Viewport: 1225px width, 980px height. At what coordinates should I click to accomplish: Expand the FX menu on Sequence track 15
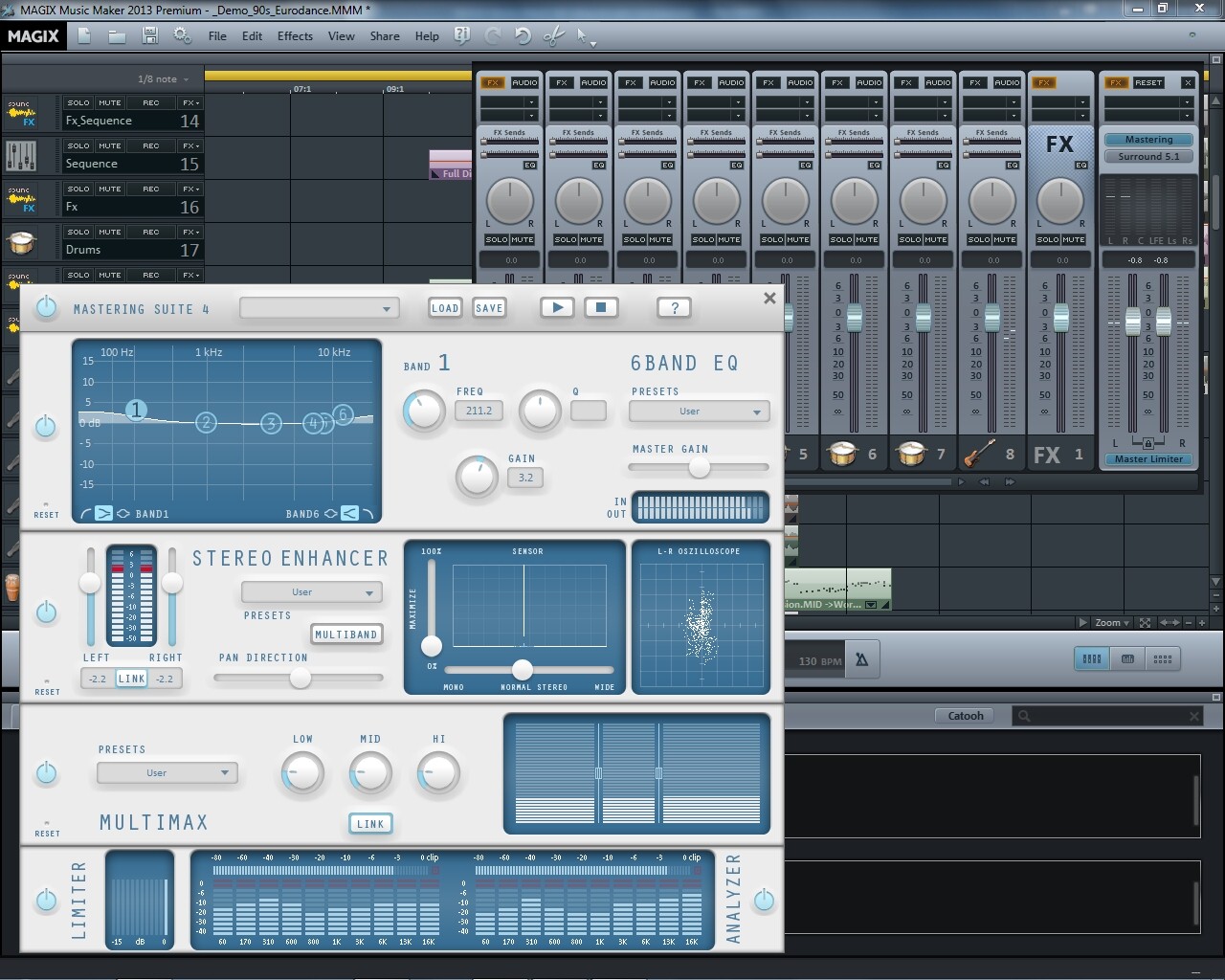tap(190, 145)
